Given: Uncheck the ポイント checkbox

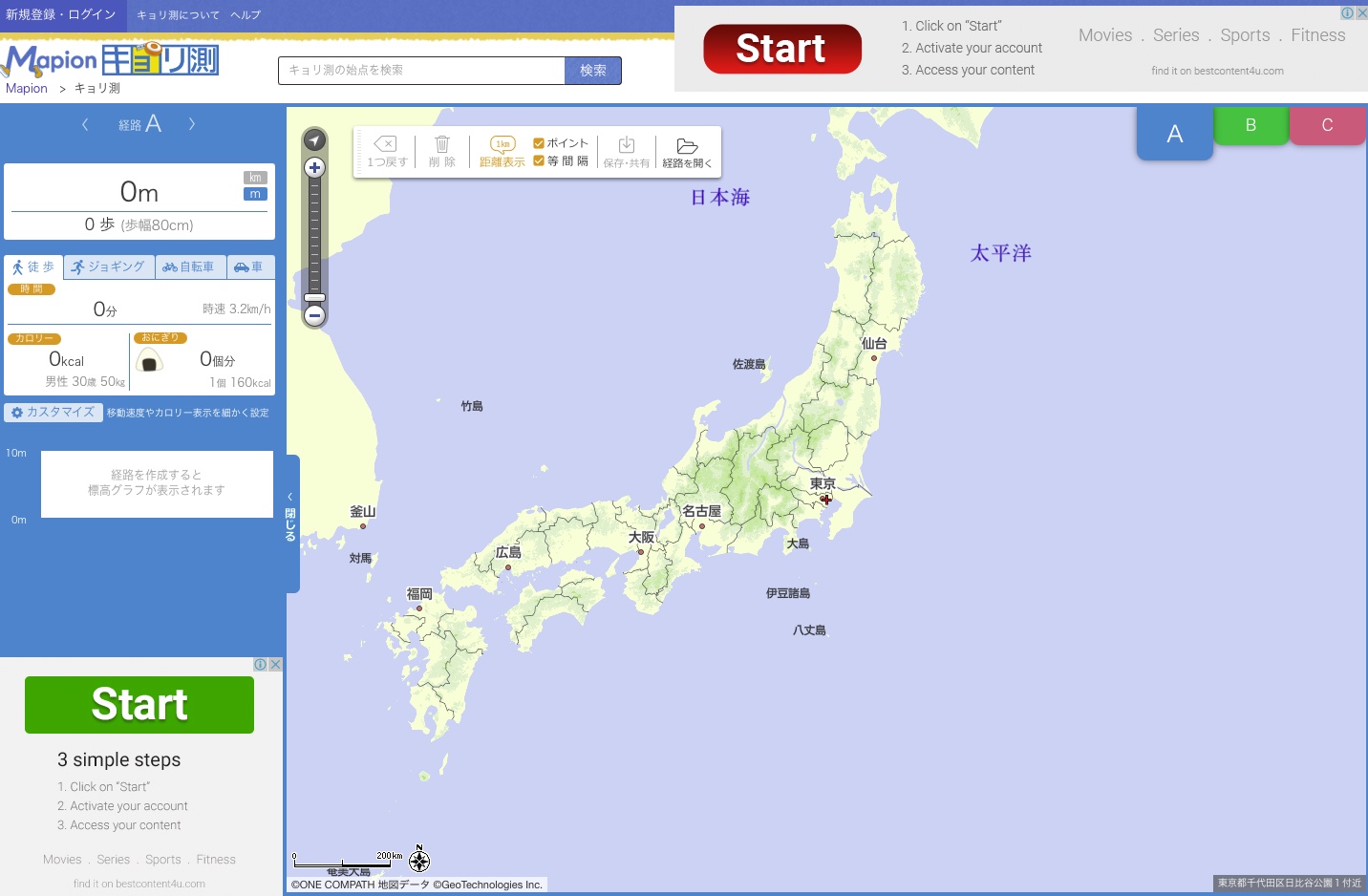Looking at the screenshot, I should coord(539,143).
